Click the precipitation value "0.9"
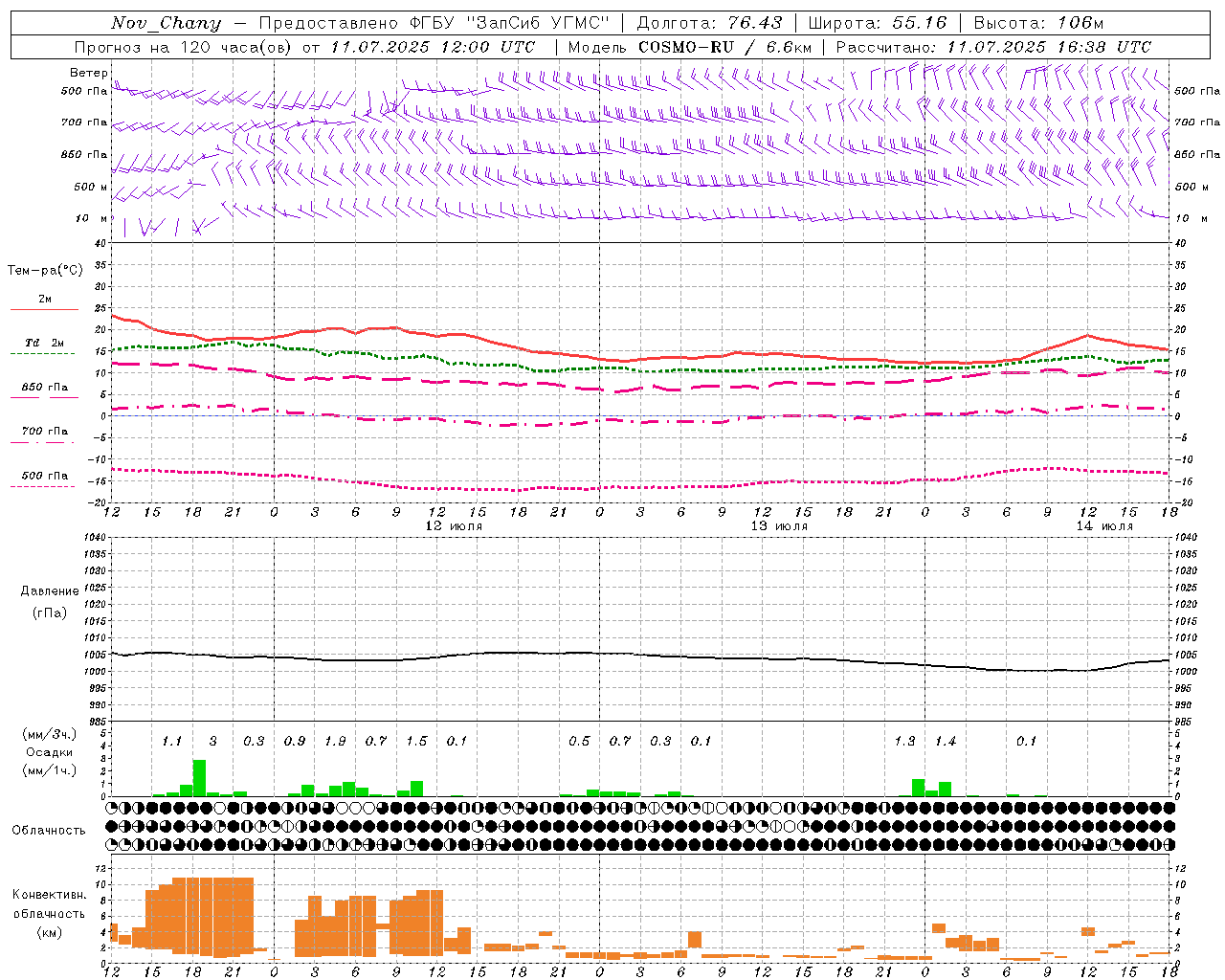This screenshot has width=1225, height=980. (295, 741)
